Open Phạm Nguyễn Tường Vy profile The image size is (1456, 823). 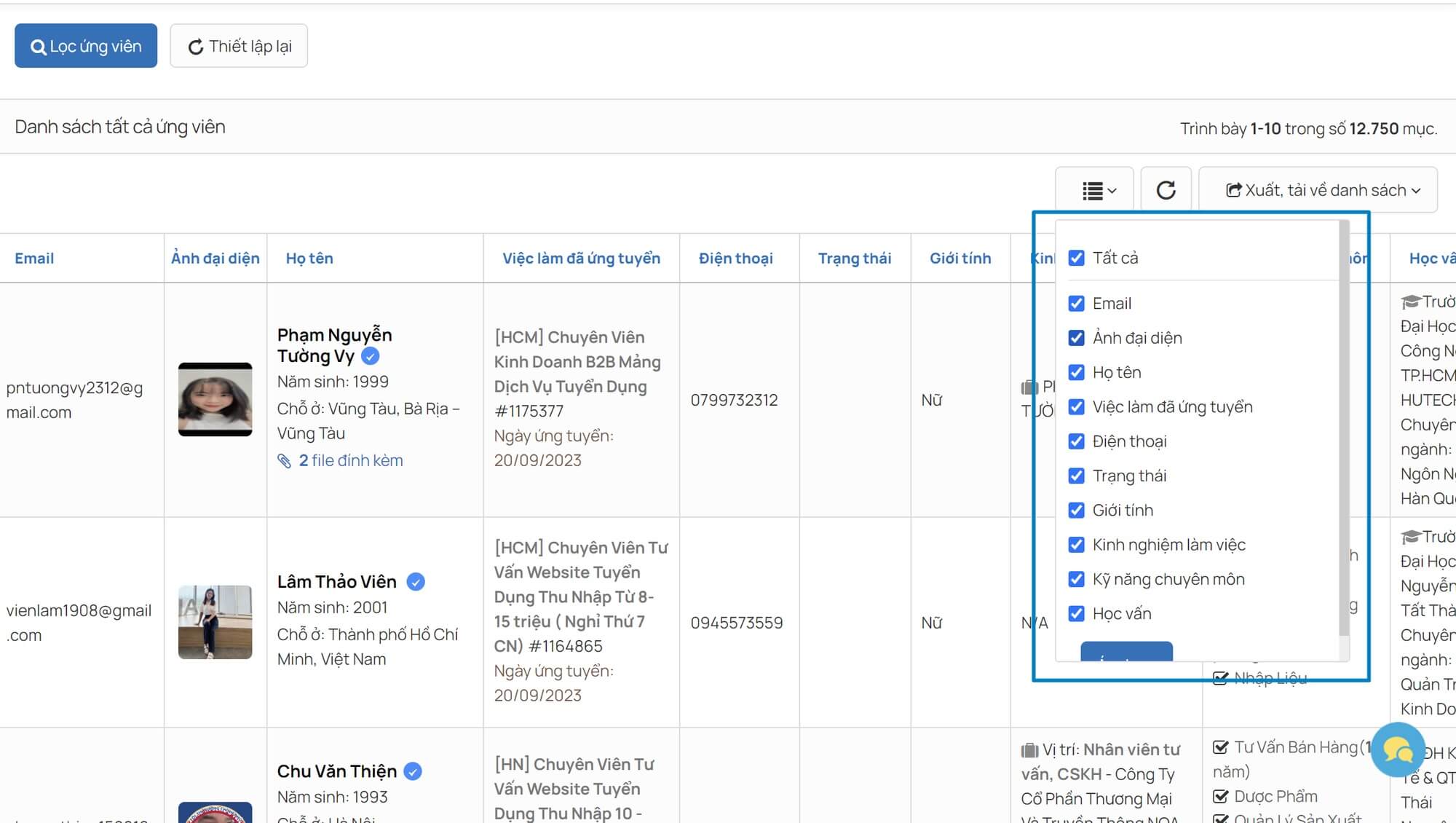point(334,345)
